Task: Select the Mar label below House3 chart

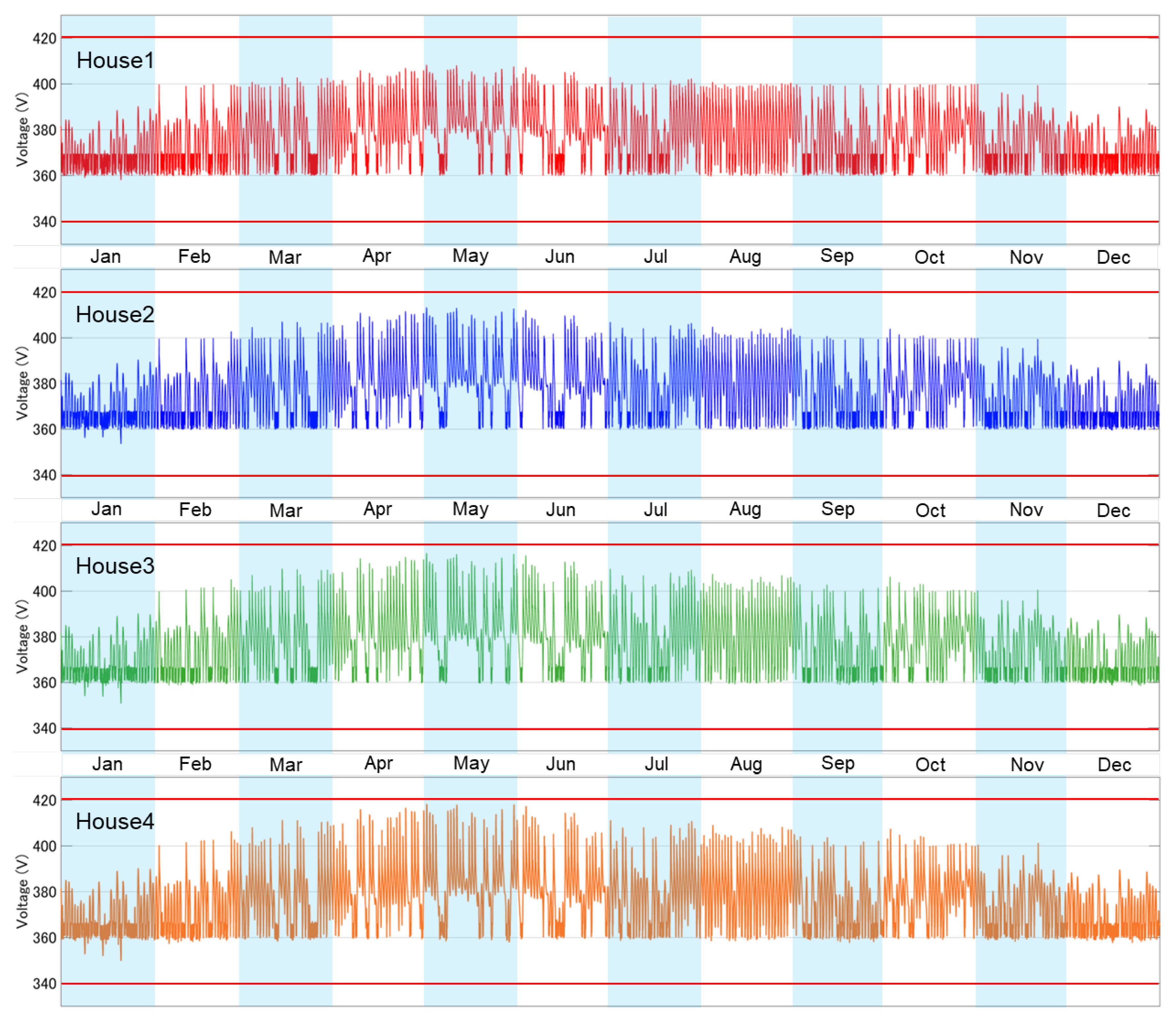Action: (286, 765)
